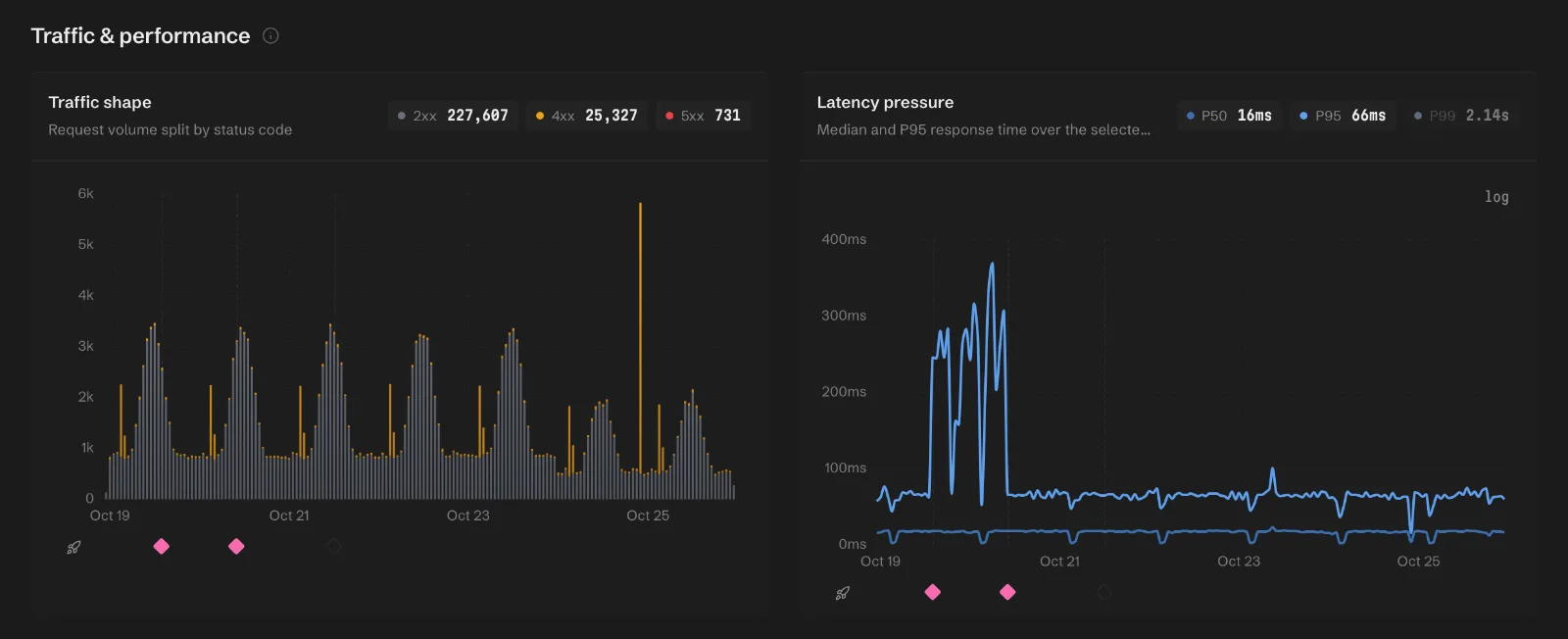Toggle the P95 latency series
Viewport: 1568px width, 639px height.
click(x=1343, y=116)
